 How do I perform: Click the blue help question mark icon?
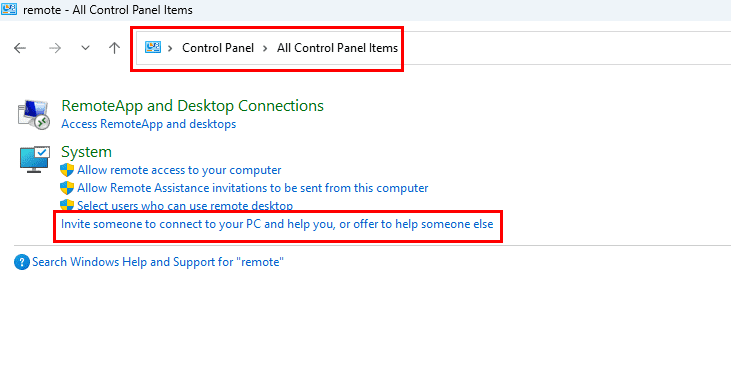point(21,262)
